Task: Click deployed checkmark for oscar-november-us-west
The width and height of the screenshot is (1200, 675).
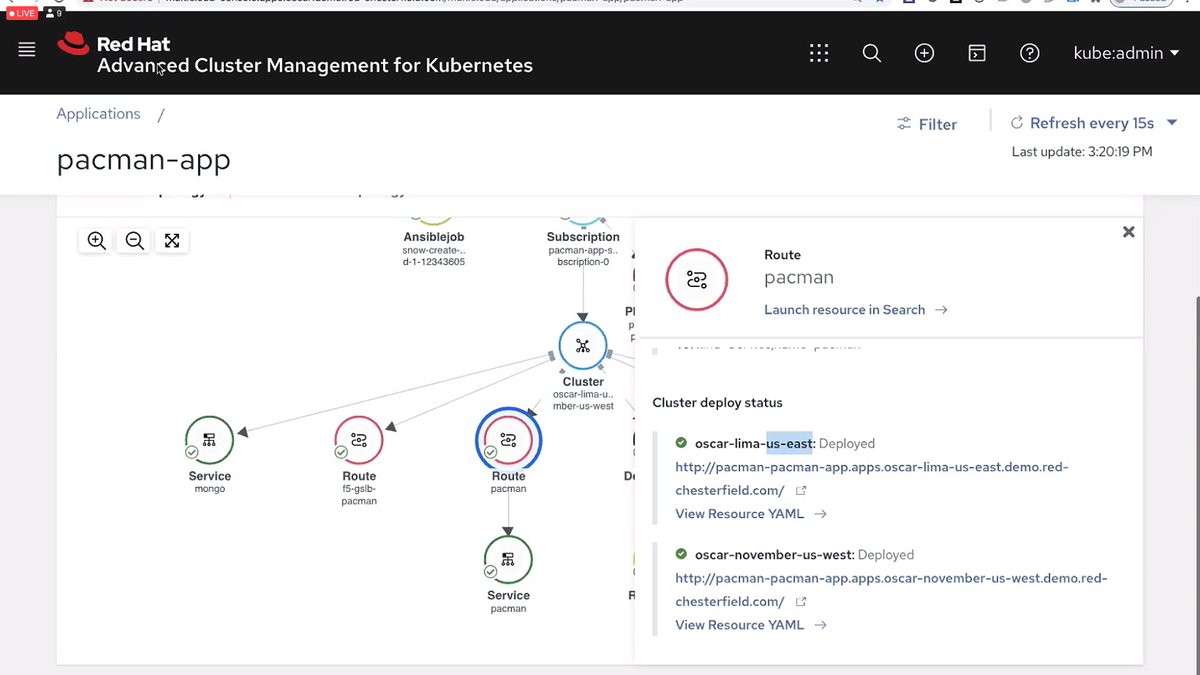Action: [x=681, y=553]
